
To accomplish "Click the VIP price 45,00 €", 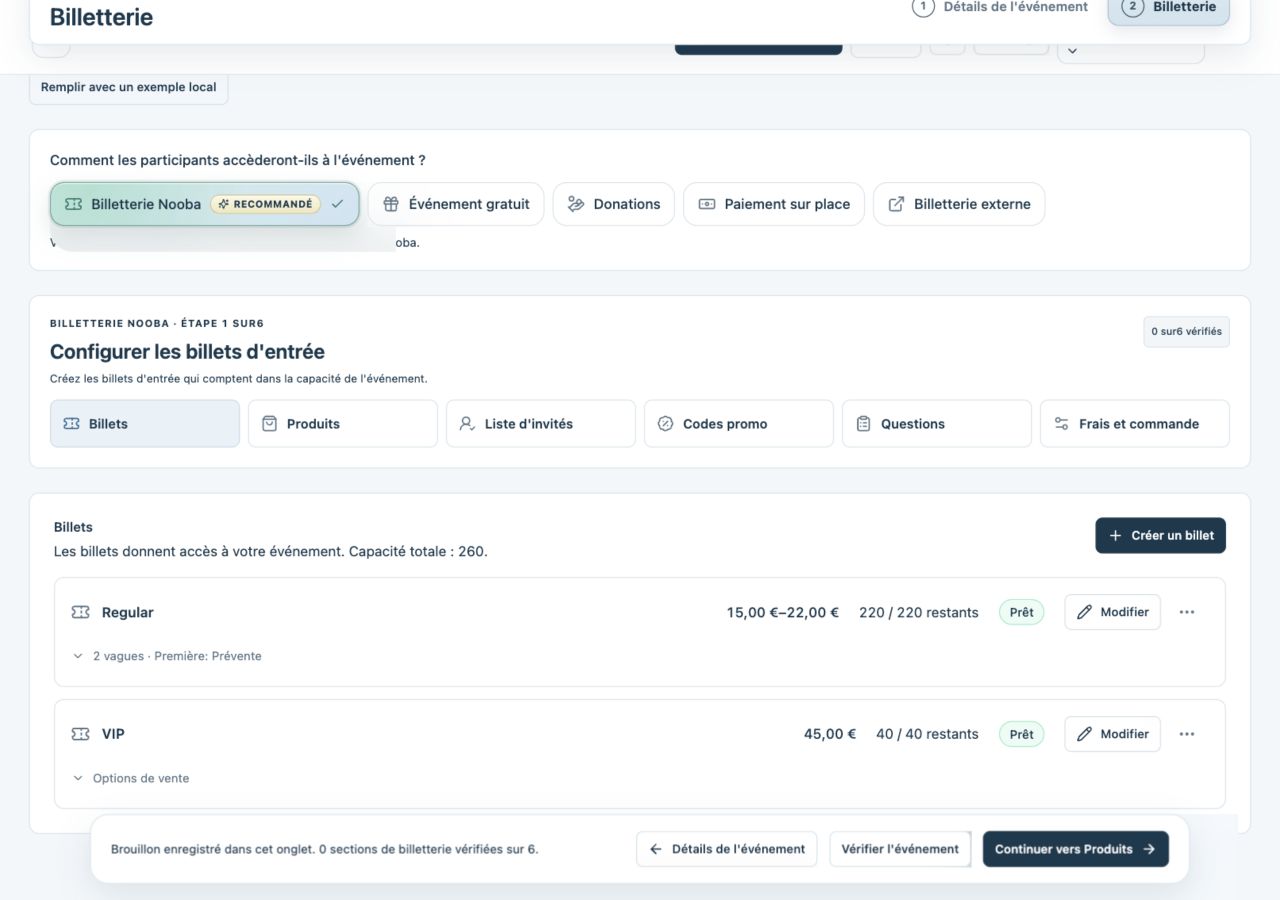I will coord(830,734).
